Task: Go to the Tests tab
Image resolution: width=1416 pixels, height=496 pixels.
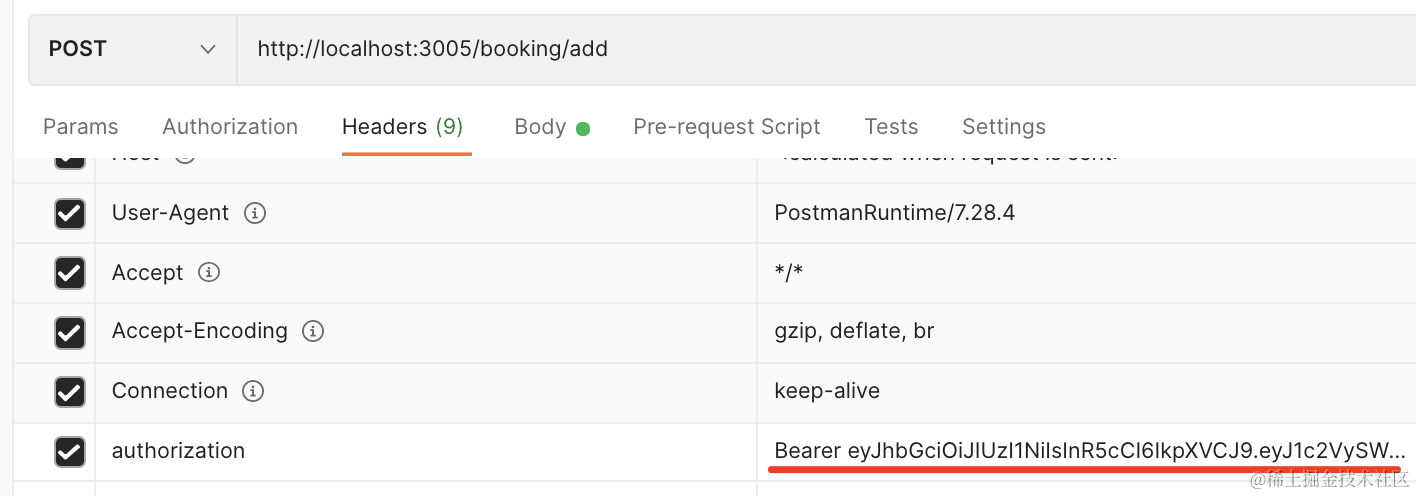Action: click(x=891, y=127)
